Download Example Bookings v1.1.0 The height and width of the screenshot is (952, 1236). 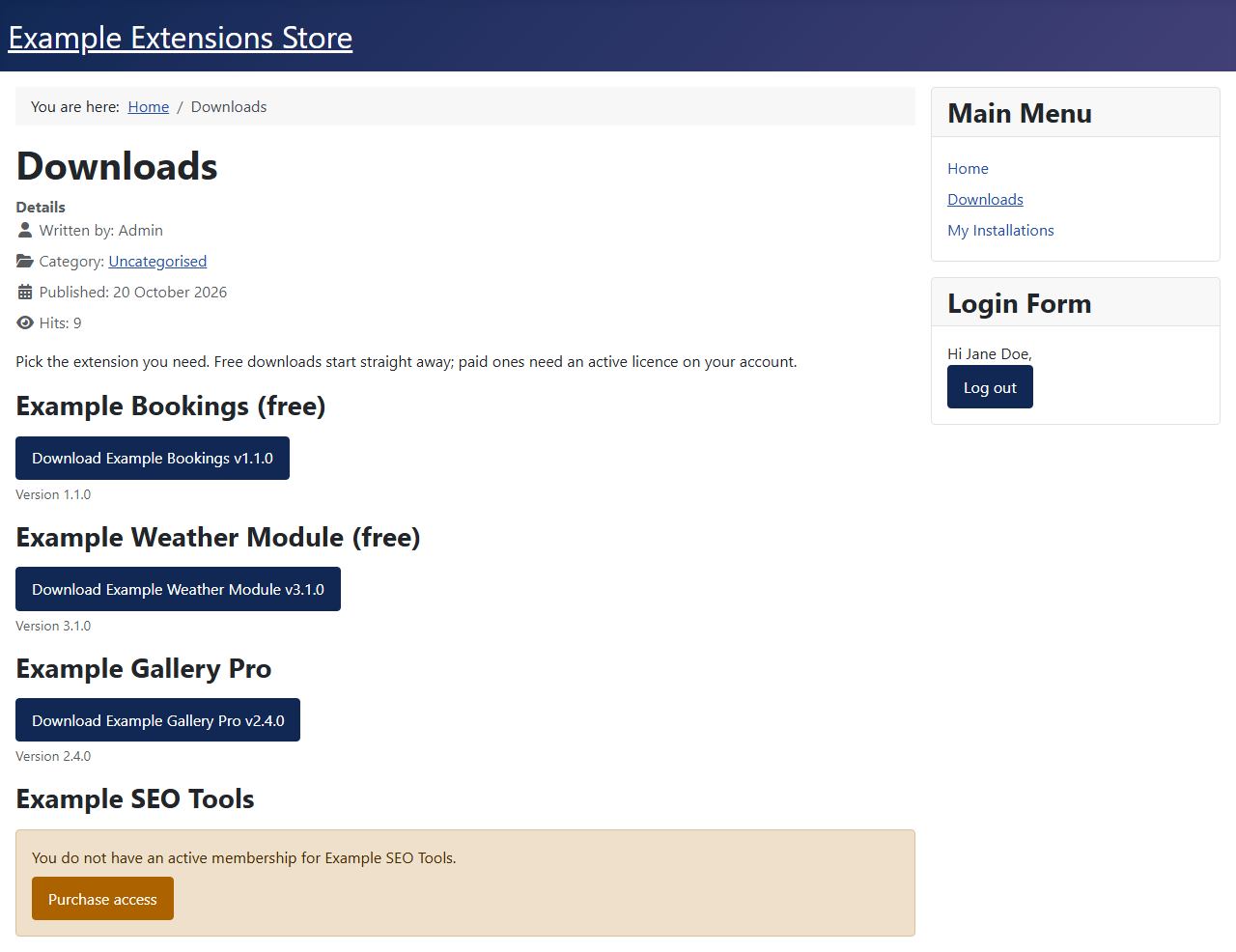(153, 458)
